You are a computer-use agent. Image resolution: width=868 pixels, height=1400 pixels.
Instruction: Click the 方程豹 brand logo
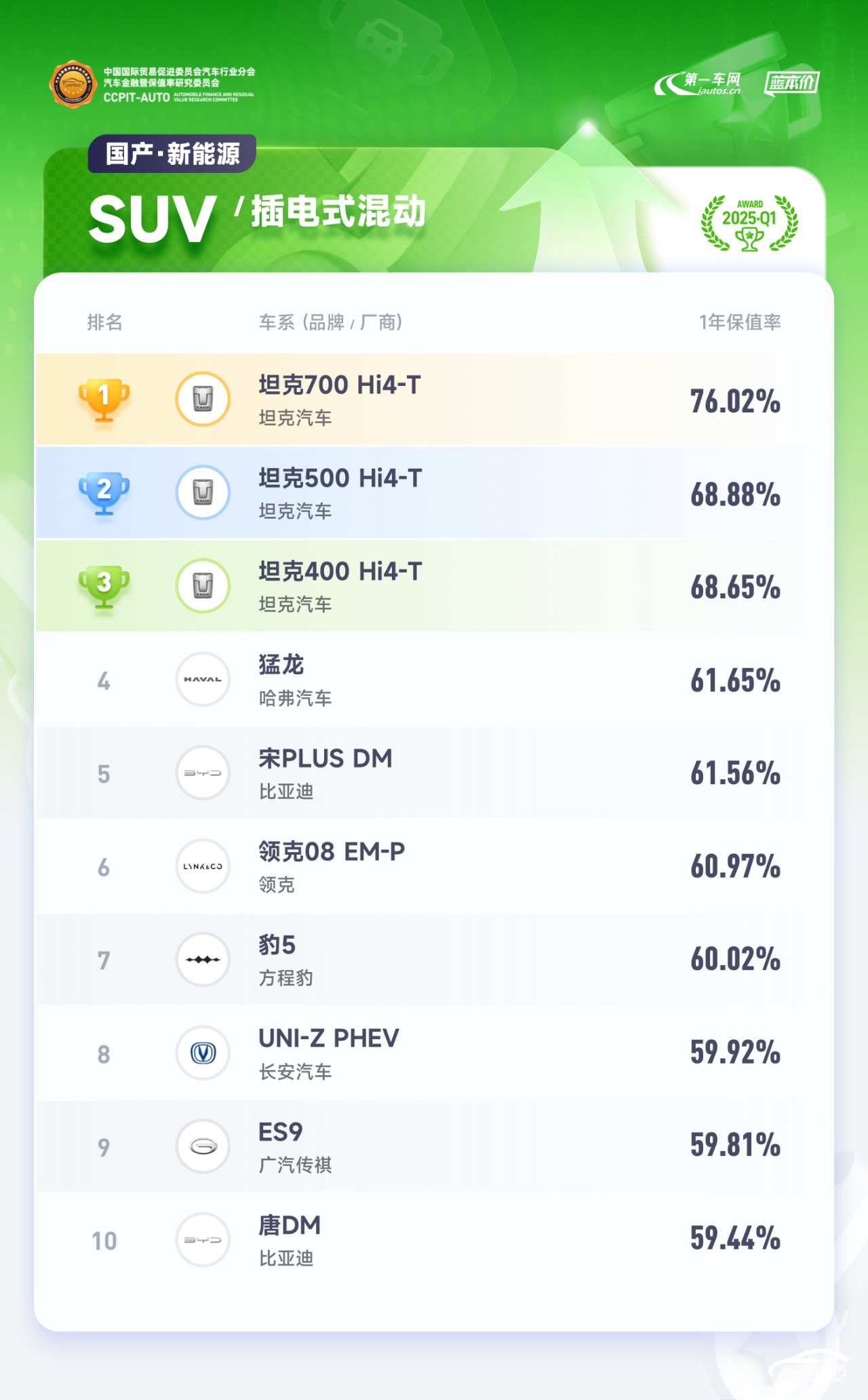pos(203,959)
